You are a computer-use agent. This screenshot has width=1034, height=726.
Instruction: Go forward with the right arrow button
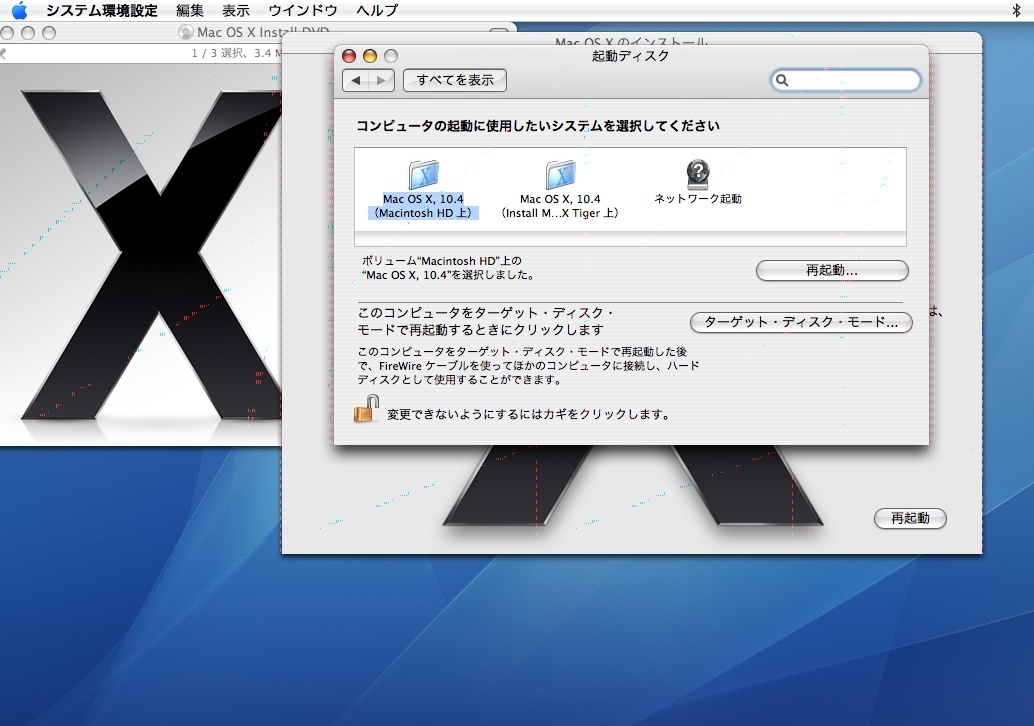click(381, 80)
